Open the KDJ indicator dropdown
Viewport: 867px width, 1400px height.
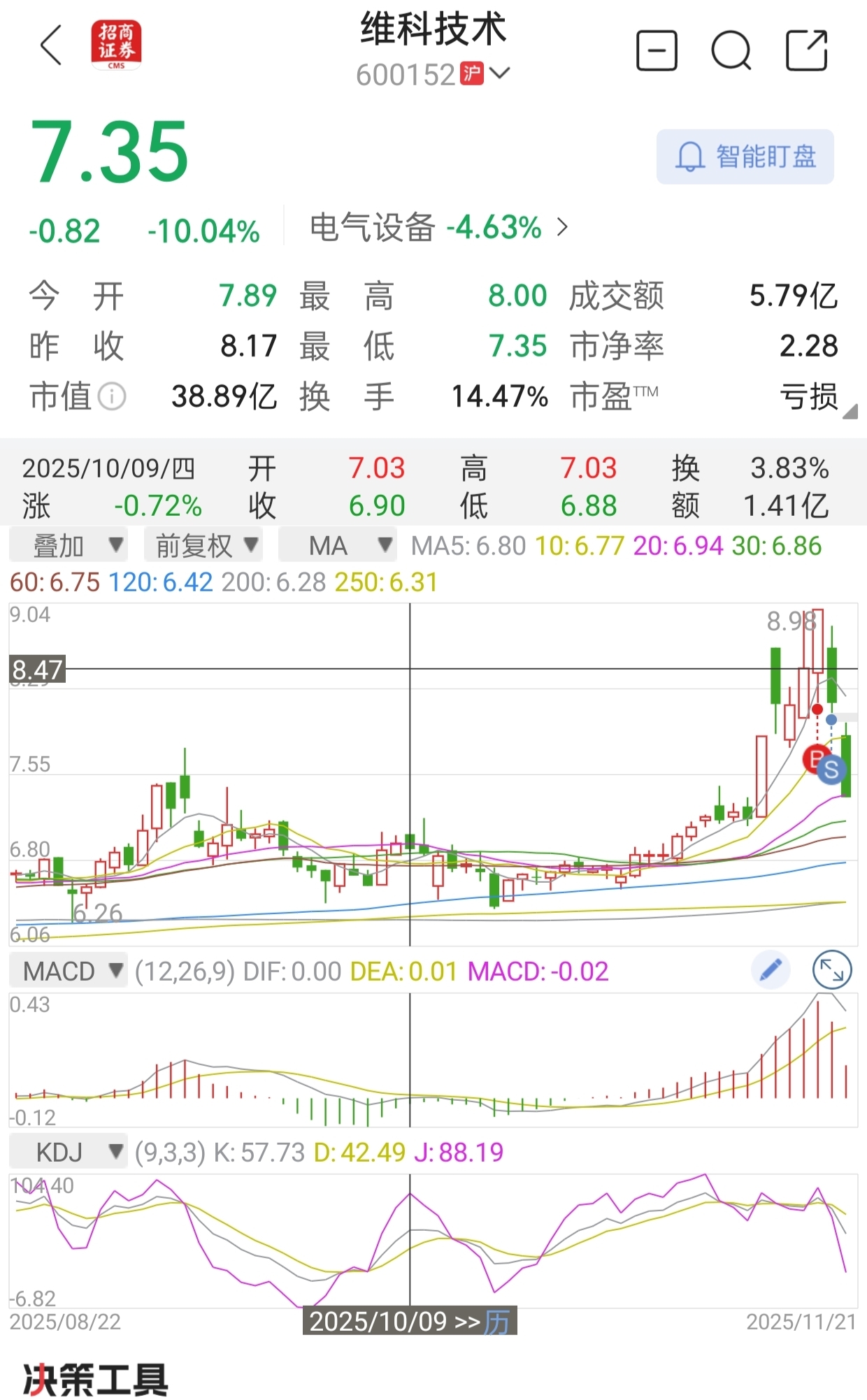69,1152
